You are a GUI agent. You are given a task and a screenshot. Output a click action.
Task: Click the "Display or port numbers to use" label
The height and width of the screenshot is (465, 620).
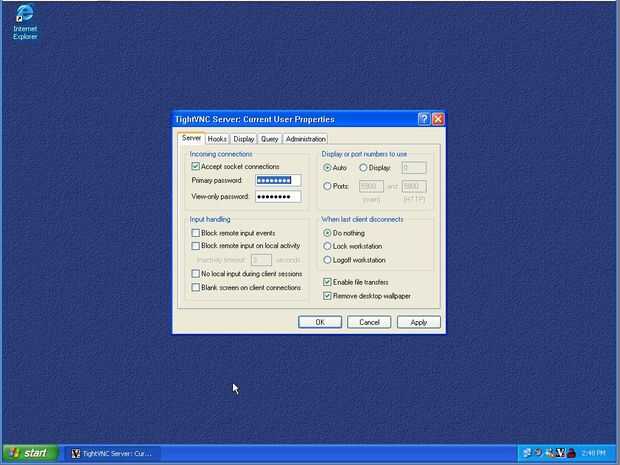tap(364, 154)
